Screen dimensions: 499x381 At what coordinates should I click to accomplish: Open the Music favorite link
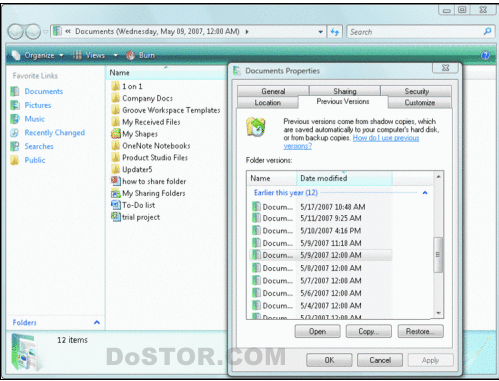[x=34, y=119]
